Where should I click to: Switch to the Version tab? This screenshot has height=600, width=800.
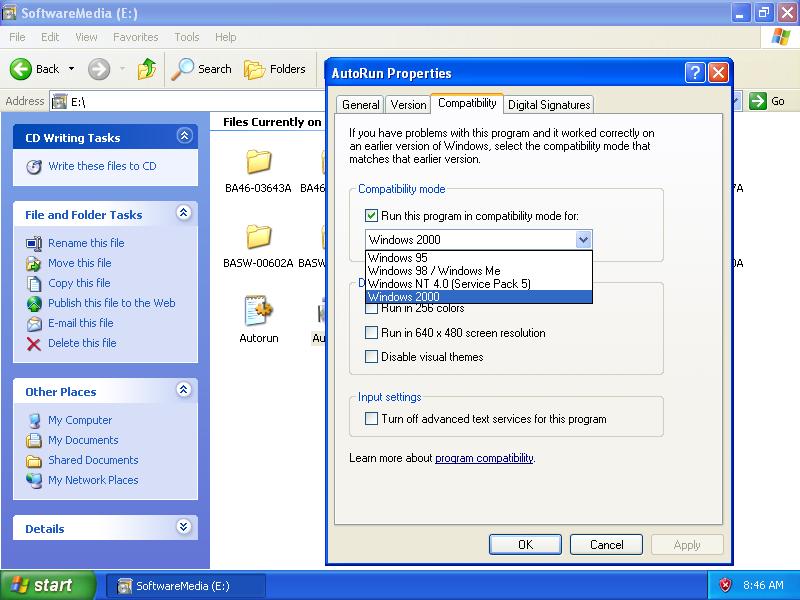pyautogui.click(x=408, y=105)
